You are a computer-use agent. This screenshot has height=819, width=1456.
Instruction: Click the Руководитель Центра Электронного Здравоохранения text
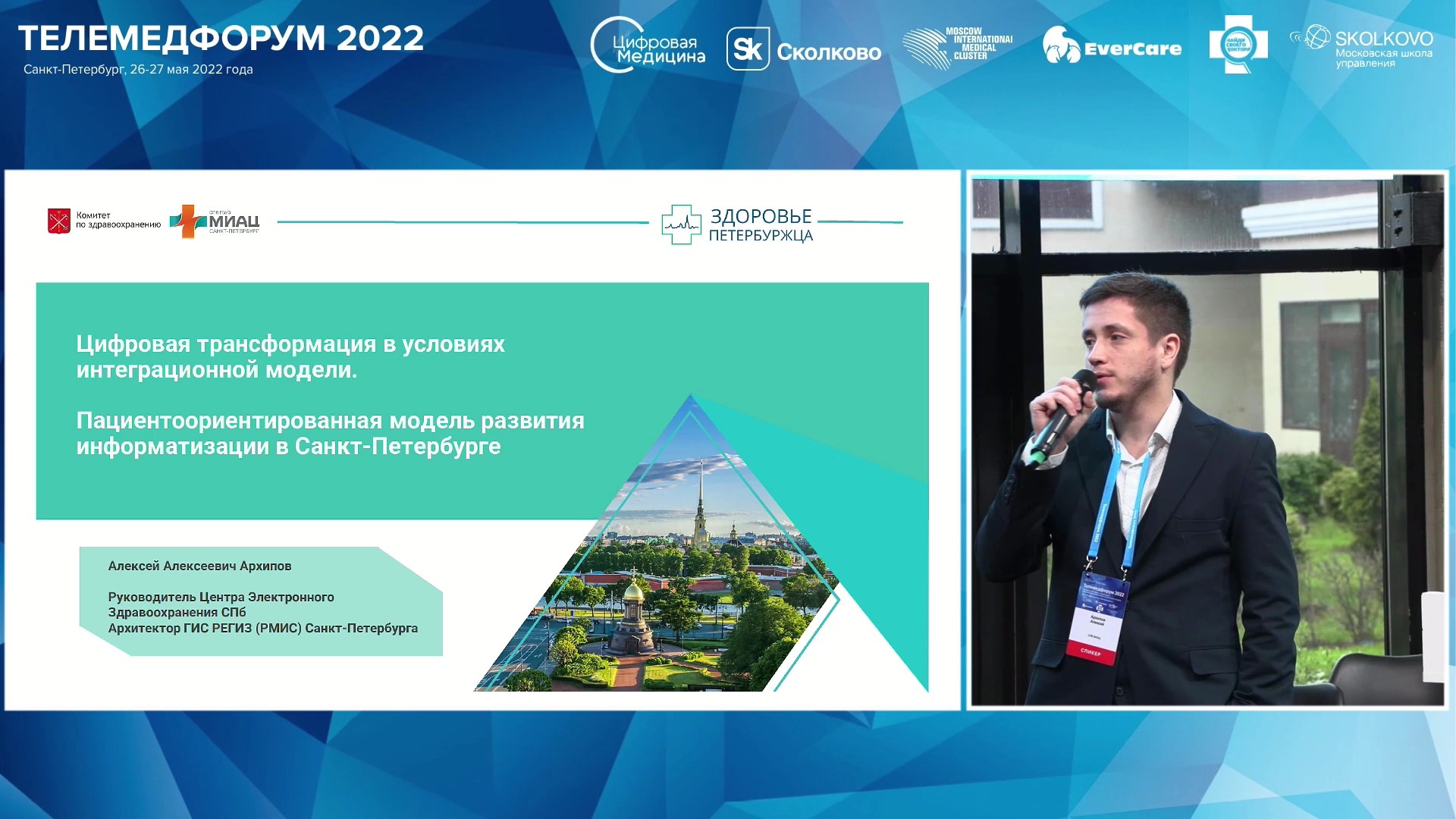point(221,604)
